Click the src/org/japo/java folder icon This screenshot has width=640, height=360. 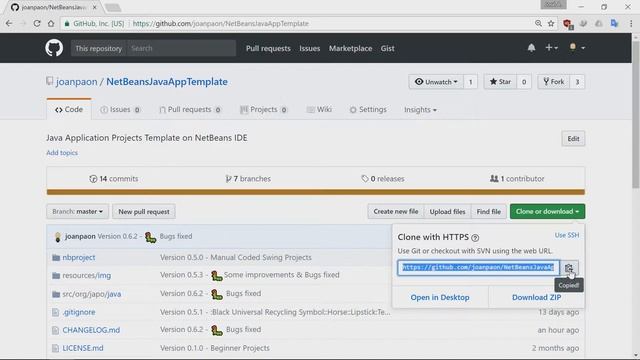(56, 294)
